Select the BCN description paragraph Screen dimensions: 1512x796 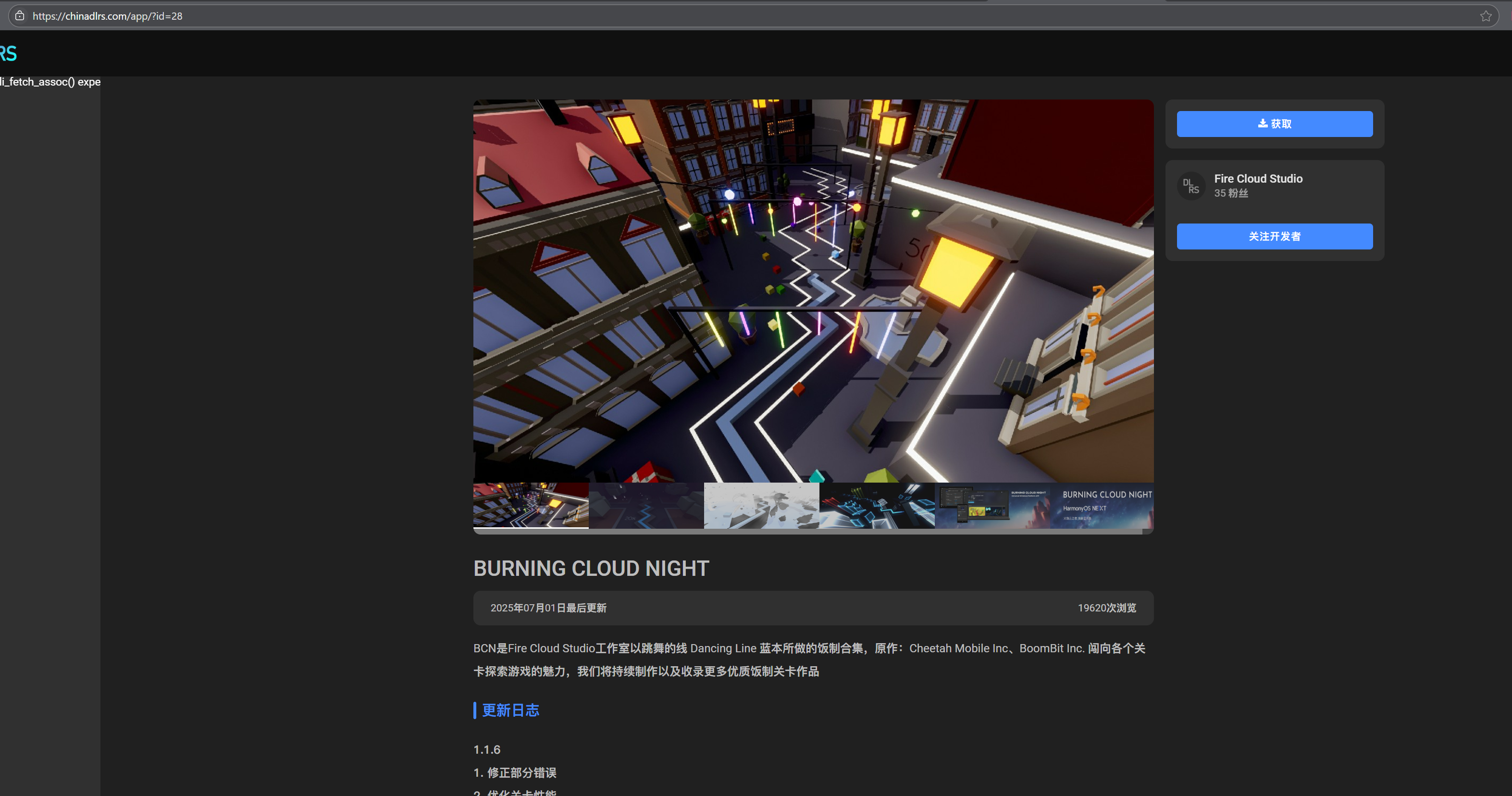coord(810,660)
